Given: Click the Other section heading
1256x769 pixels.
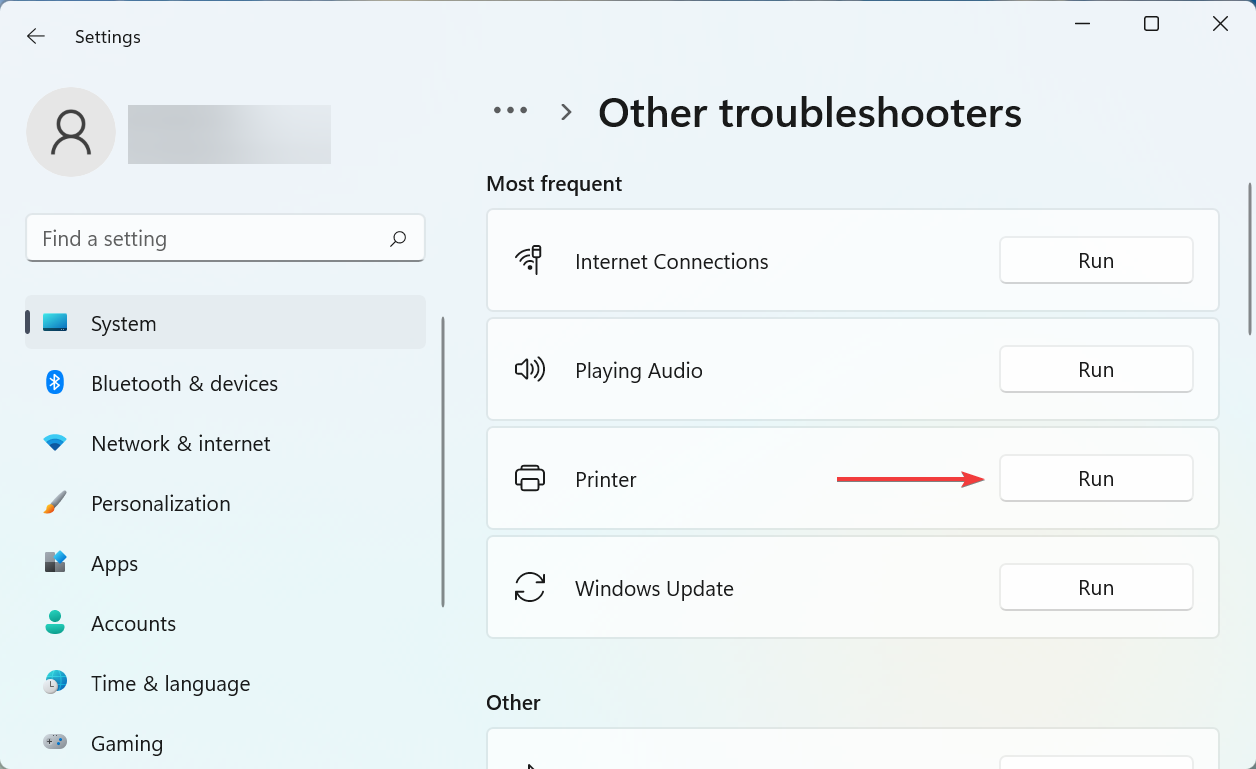Looking at the screenshot, I should 513,703.
